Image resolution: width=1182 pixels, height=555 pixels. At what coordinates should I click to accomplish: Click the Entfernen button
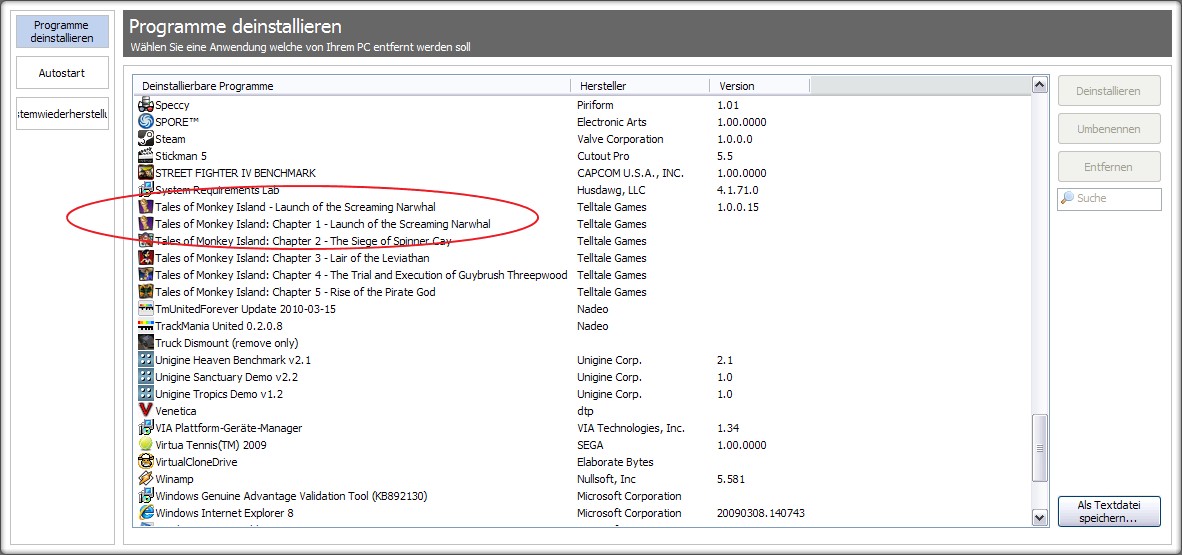1109,167
